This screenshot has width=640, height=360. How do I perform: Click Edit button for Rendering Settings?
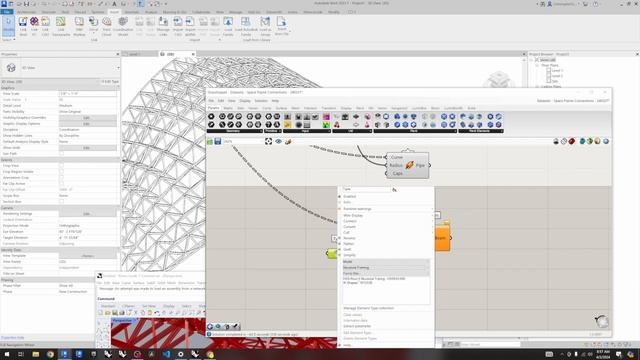(87, 214)
